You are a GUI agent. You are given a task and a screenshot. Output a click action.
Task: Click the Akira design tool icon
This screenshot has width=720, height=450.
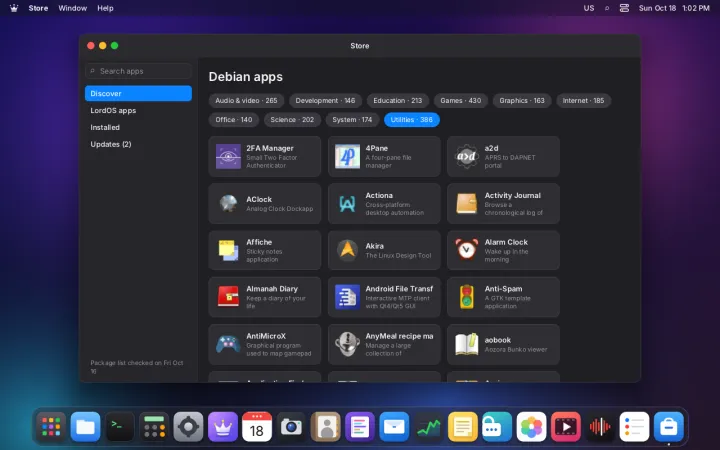point(348,250)
